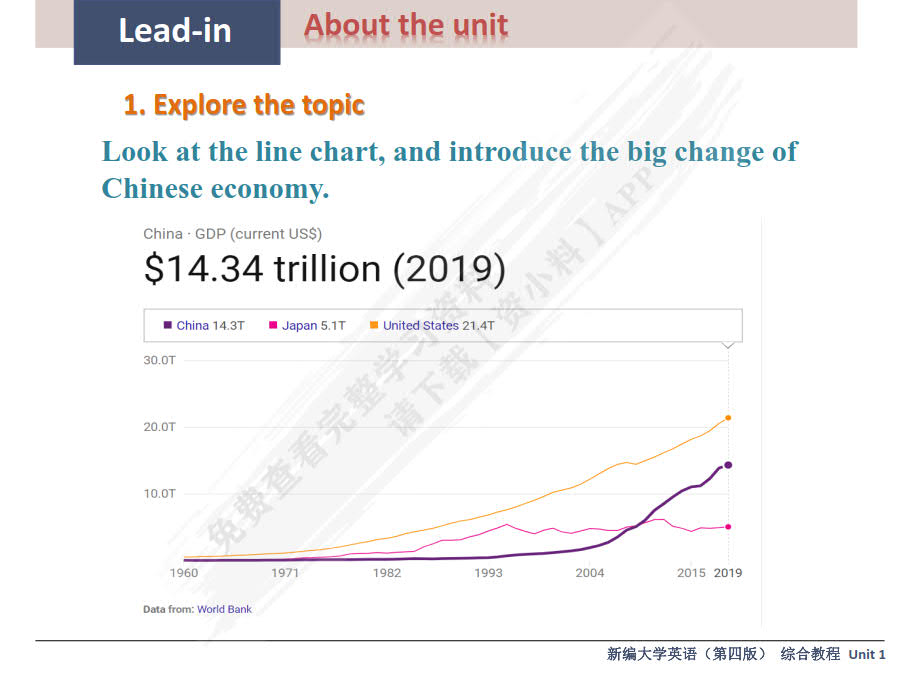Click the Lead-in tab
Screen dimensions: 900x675
(x=176, y=31)
